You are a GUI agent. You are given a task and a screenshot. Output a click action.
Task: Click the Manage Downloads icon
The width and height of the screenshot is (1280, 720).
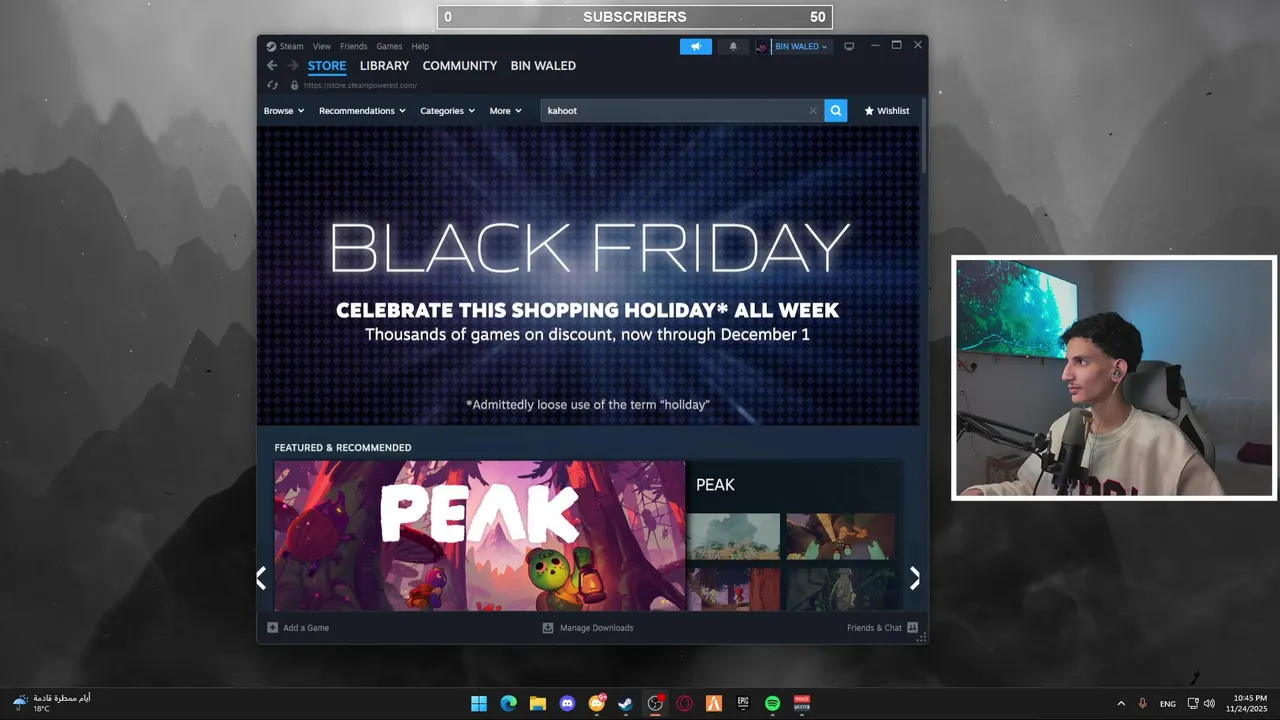548,628
